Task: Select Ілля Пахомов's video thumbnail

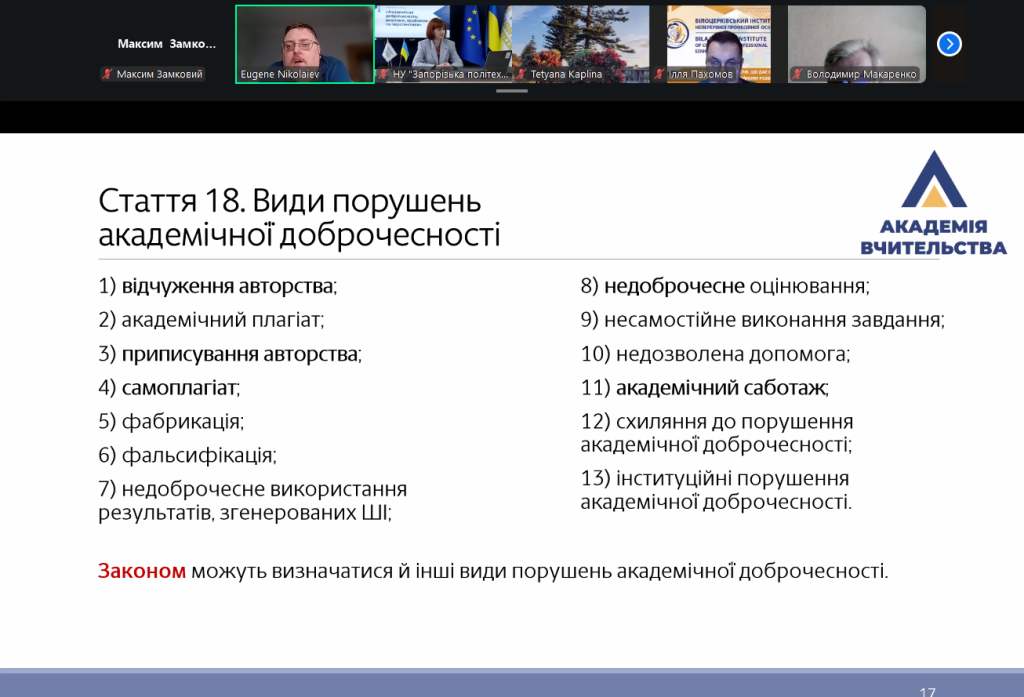Action: click(718, 40)
